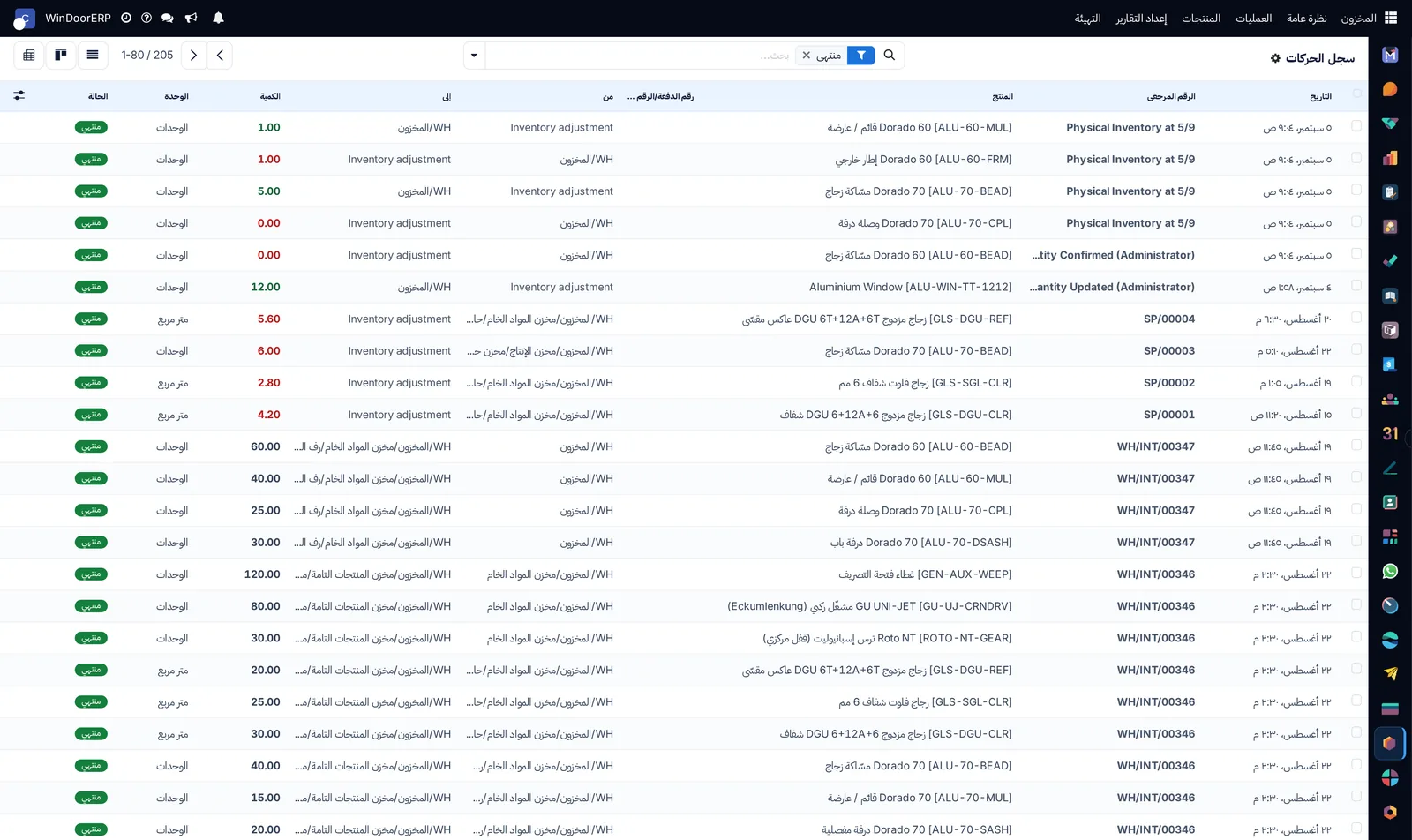Open the bar chart app in sidebar
This screenshot has height=840, width=1412.
pyautogui.click(x=1390, y=158)
